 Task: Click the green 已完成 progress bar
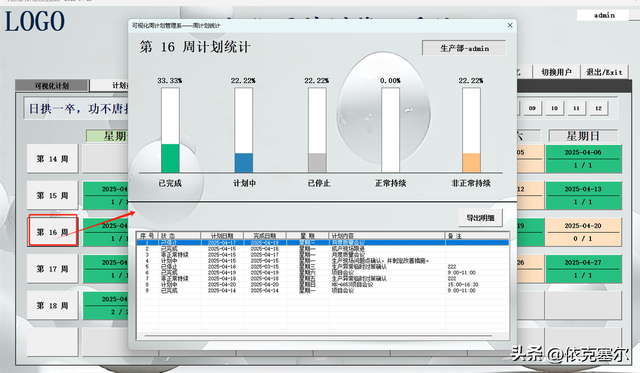[x=170, y=158]
